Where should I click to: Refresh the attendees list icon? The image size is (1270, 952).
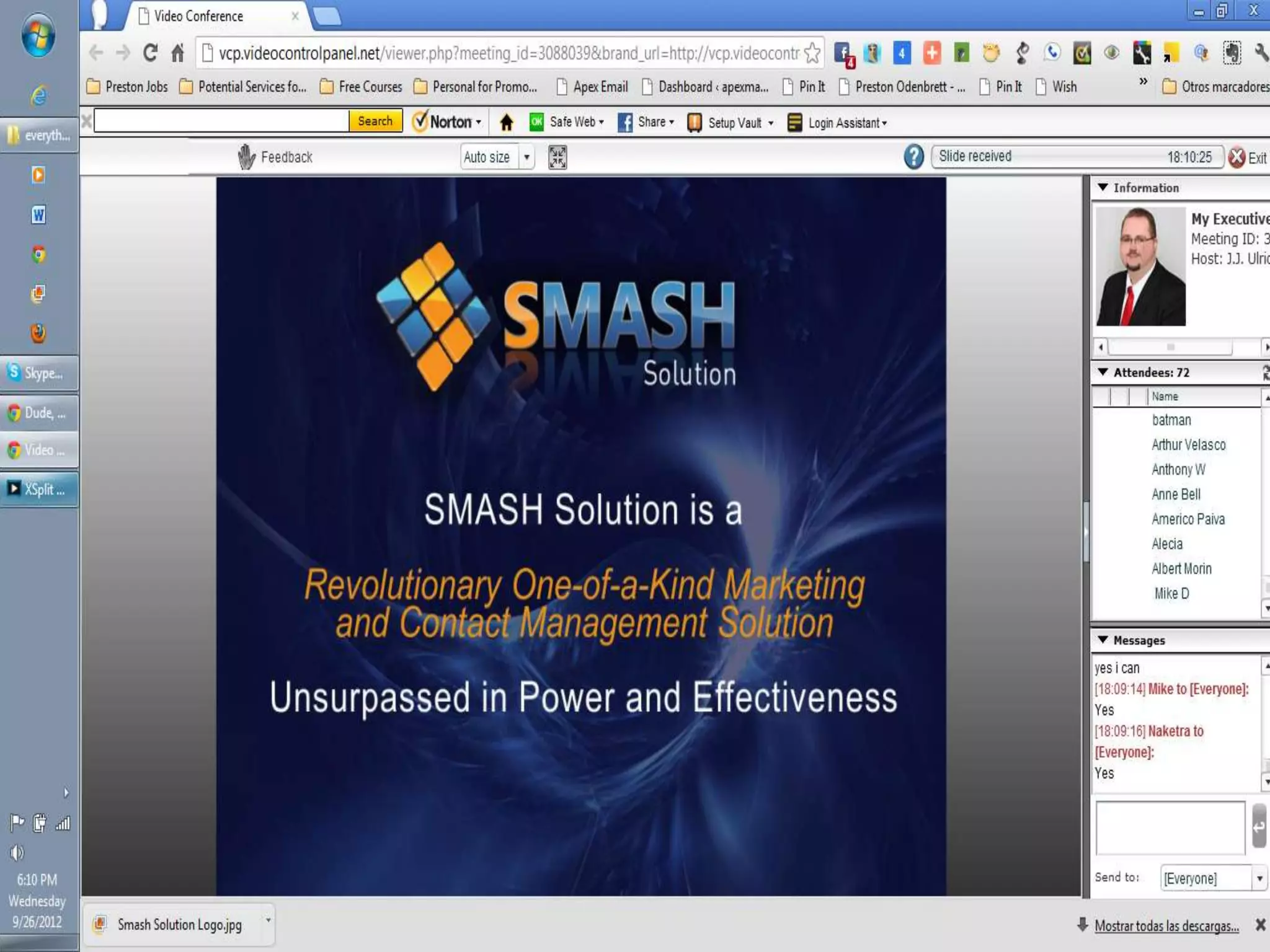pyautogui.click(x=1265, y=372)
